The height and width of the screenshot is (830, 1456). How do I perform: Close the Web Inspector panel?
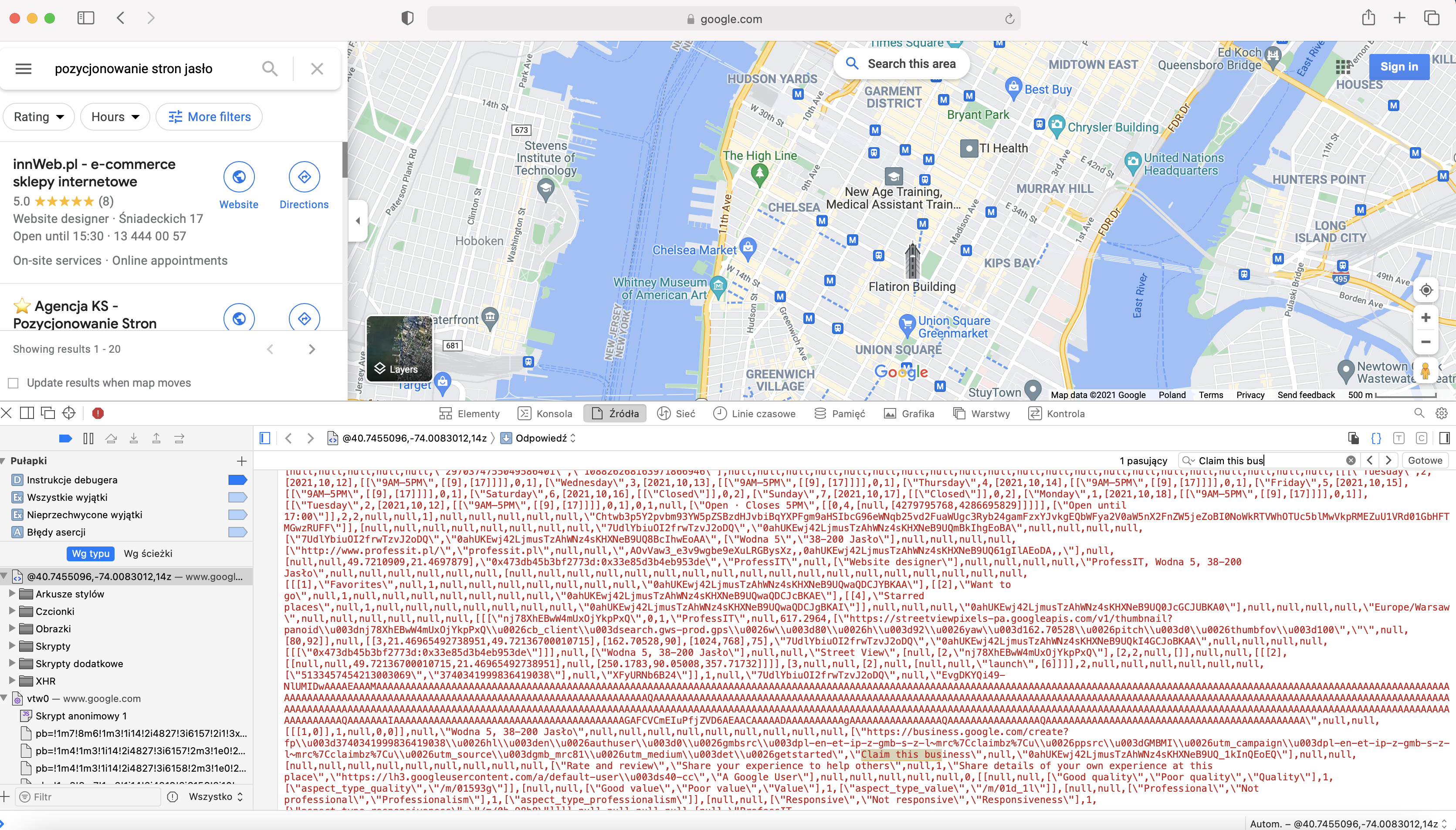click(x=6, y=413)
